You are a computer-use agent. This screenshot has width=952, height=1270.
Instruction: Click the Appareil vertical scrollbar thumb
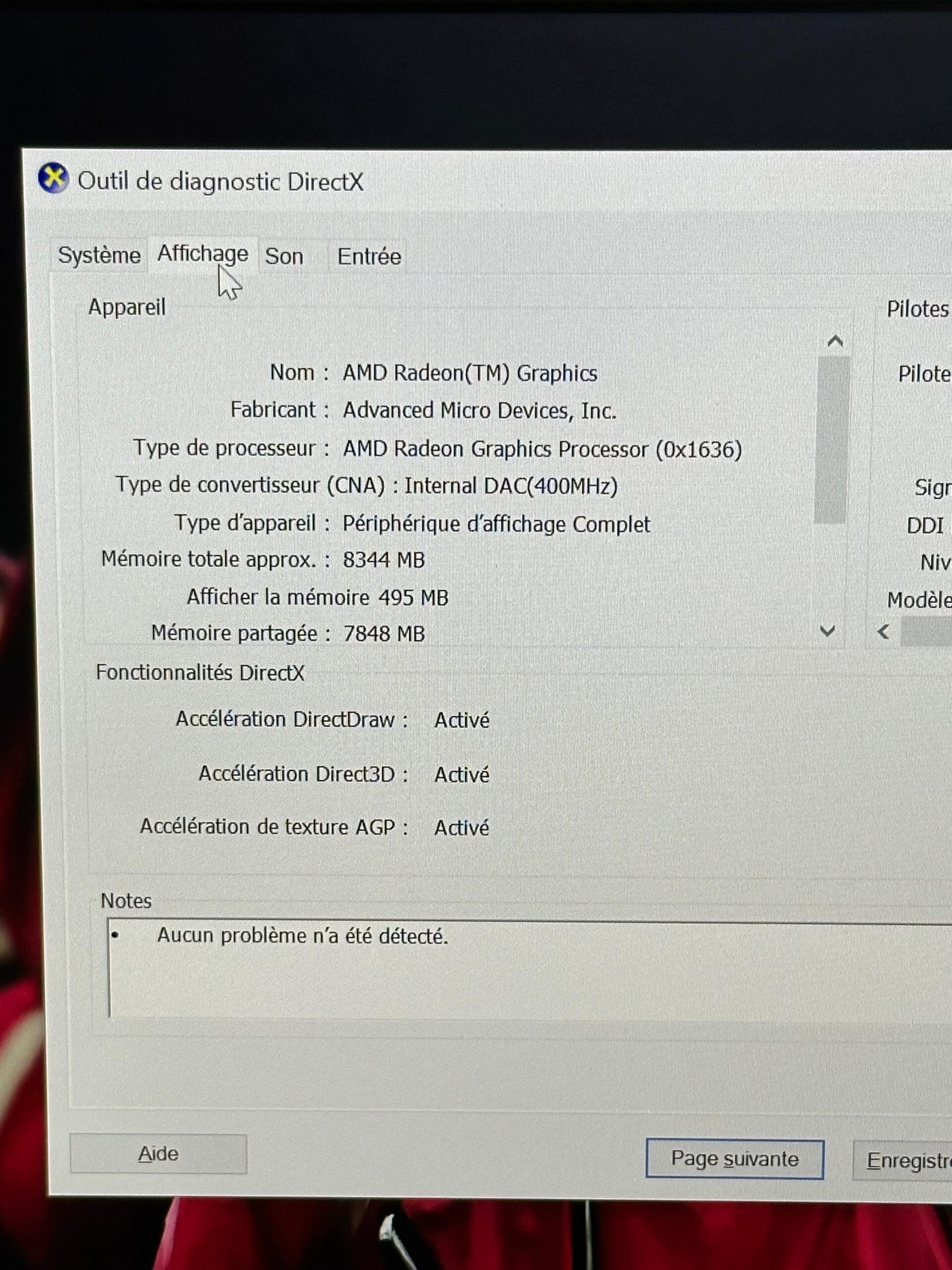[x=832, y=439]
